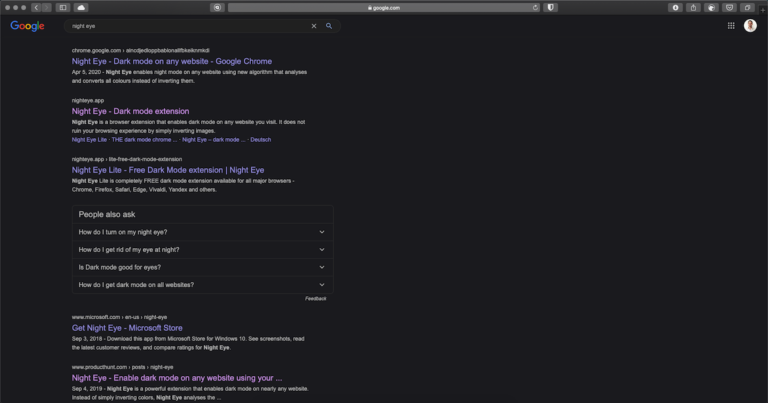The height and width of the screenshot is (403, 768).
Task: Open the Share icon in Safari toolbar
Action: pos(693,7)
